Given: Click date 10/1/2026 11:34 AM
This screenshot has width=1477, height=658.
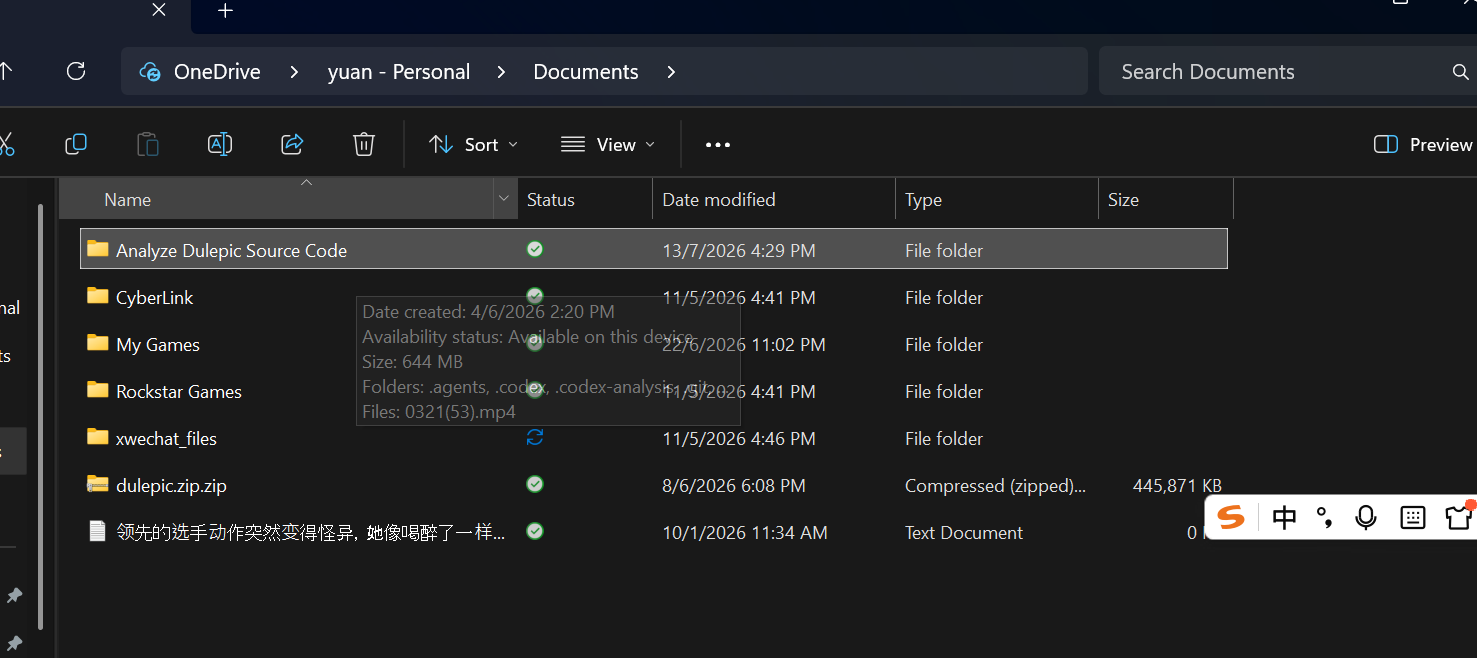Looking at the screenshot, I should [x=745, y=532].
